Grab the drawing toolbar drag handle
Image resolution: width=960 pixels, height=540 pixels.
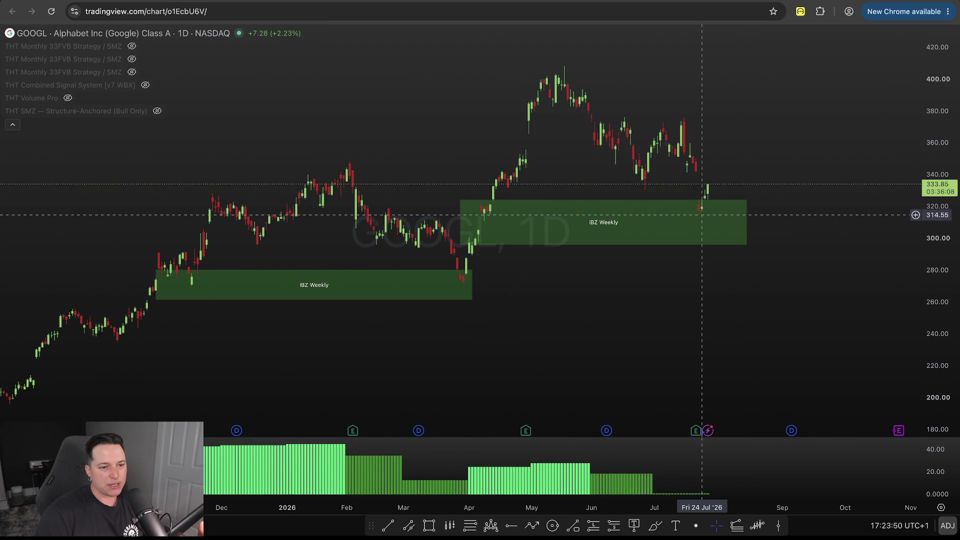(x=370, y=525)
